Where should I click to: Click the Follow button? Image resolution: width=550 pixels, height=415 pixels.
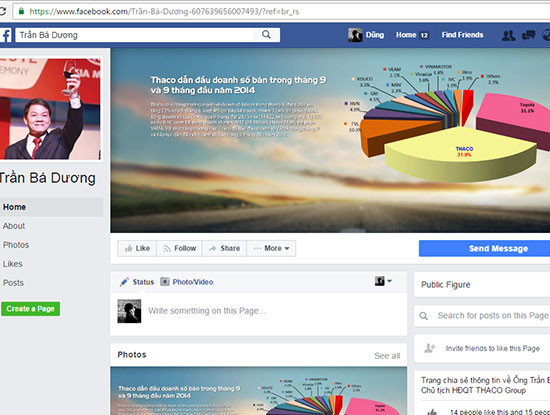click(x=179, y=248)
